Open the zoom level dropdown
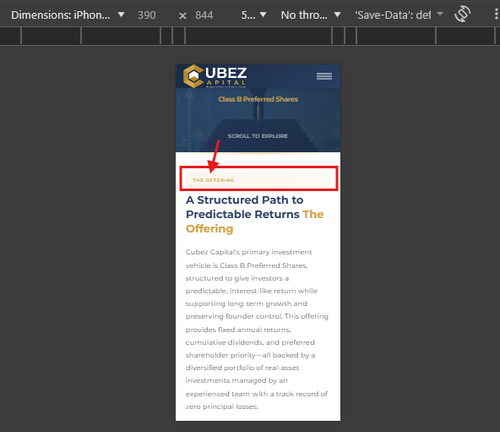This screenshot has width=500, height=432. (x=254, y=15)
